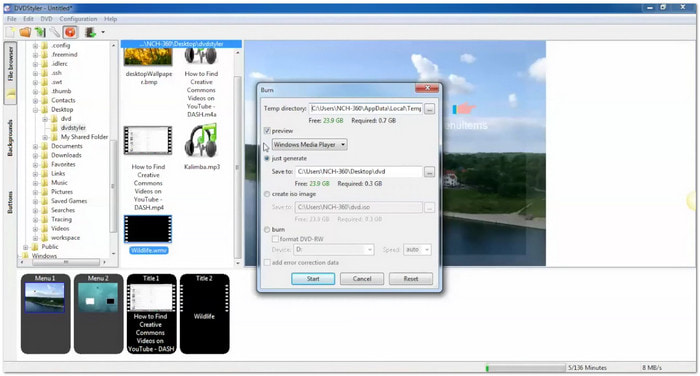Click the .config folder icon
Screen dimensions: 700x376
click(45, 45)
